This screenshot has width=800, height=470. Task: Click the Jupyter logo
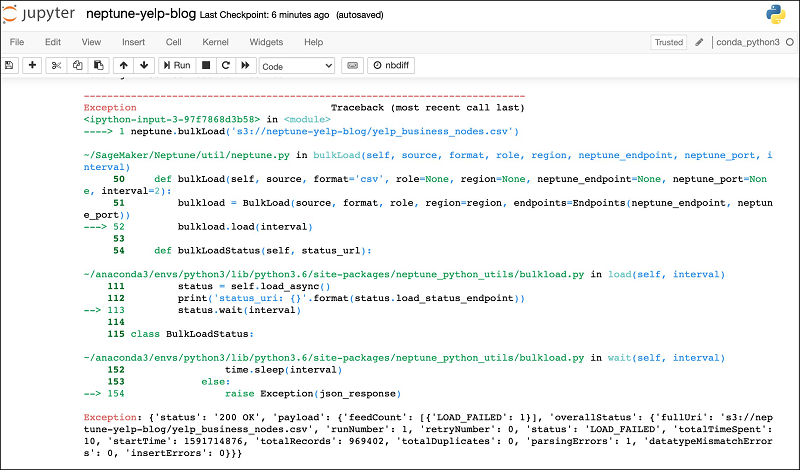click(39, 14)
